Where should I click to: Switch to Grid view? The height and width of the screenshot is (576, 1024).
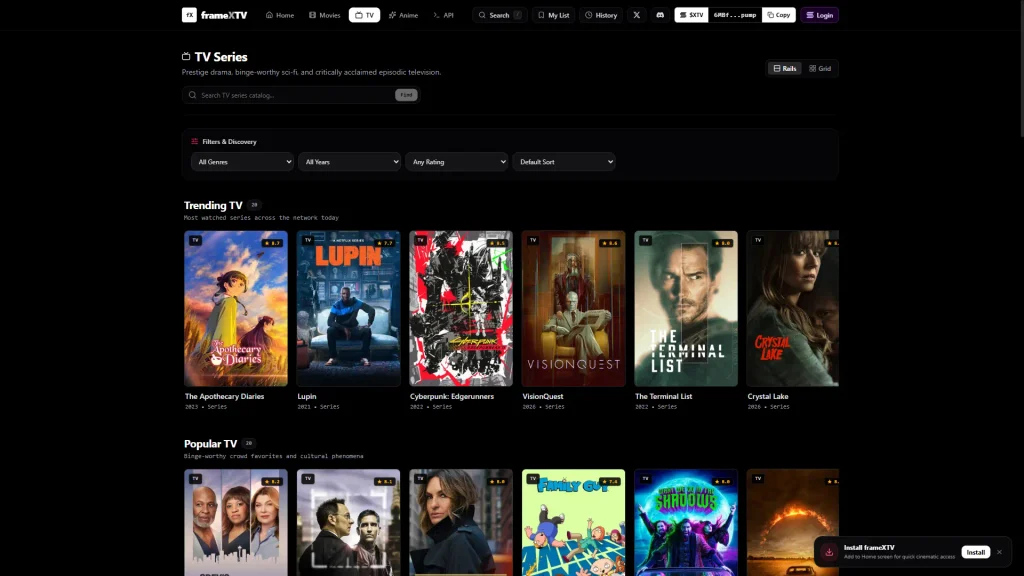pyautogui.click(x=820, y=68)
